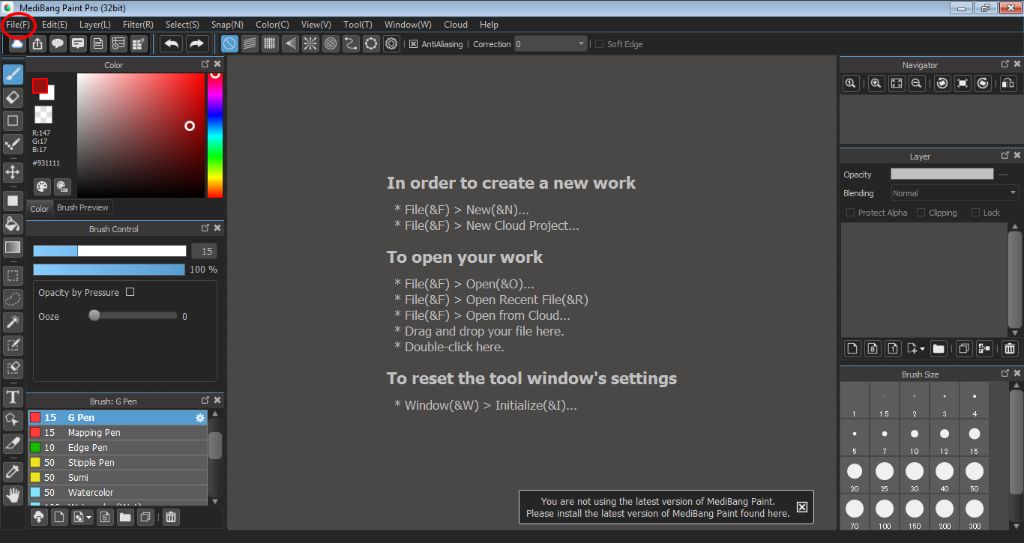Click the Redo arrow in toolbar
The image size is (1024, 543).
click(196, 44)
